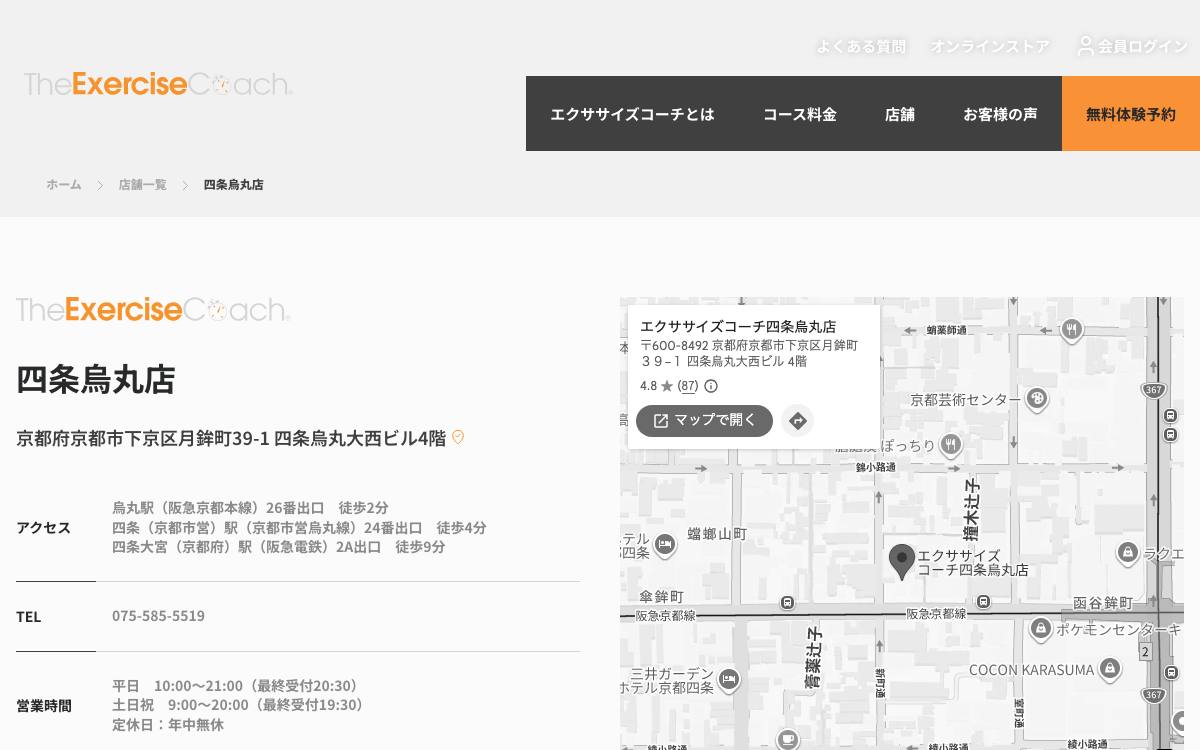Click 函谷鉾町 label on map
This screenshot has width=1200, height=750.
1103,603
